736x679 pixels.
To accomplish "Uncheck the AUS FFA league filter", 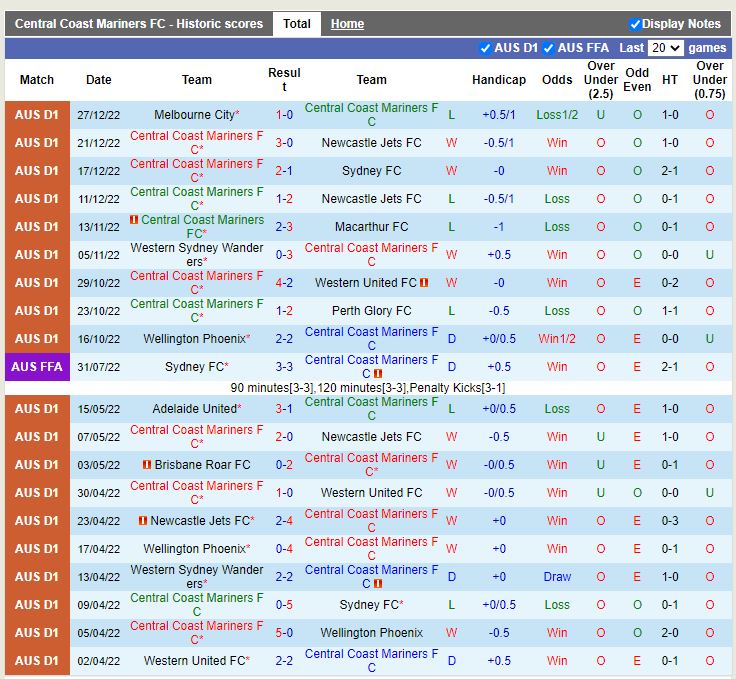I will coord(549,48).
